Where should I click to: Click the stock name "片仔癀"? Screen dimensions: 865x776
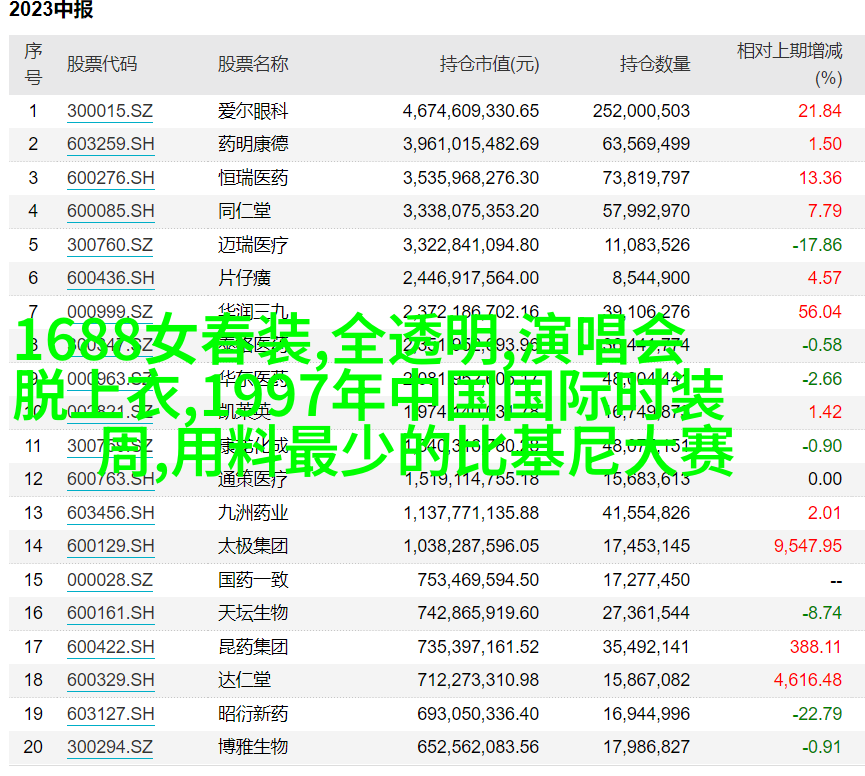point(244,277)
